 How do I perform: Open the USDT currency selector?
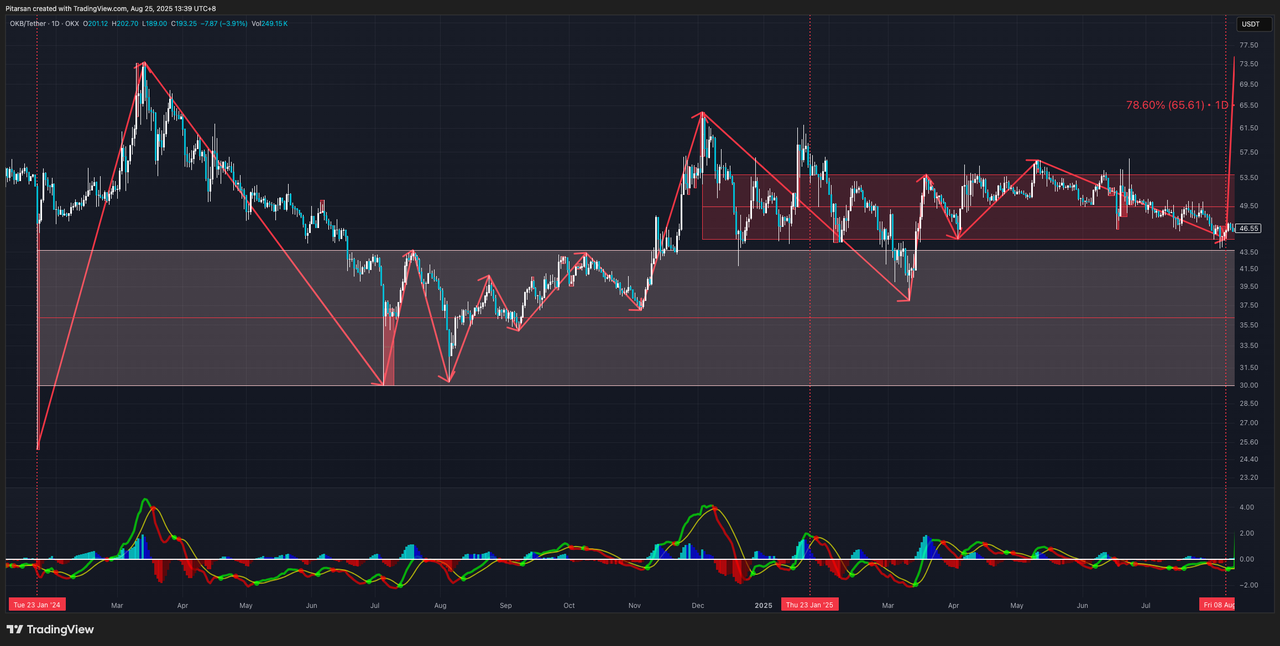point(1251,24)
